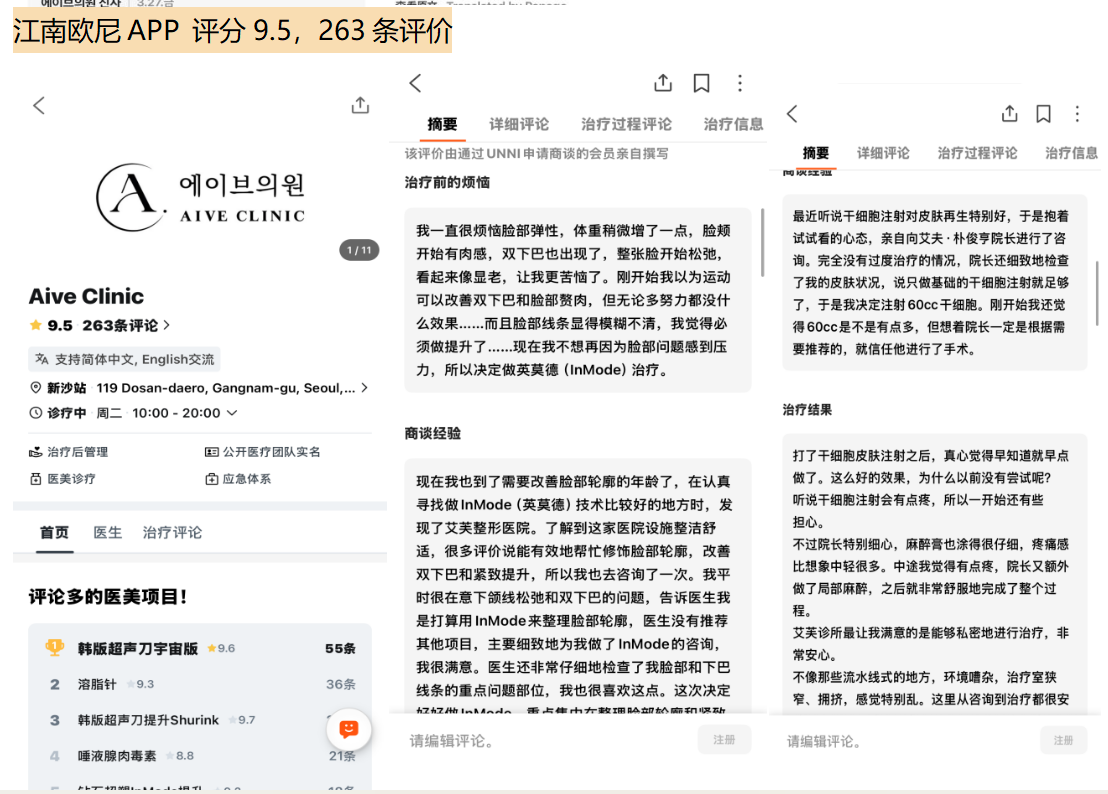Click the 55条 review count
Viewport: 1108px width, 794px height.
(340, 648)
